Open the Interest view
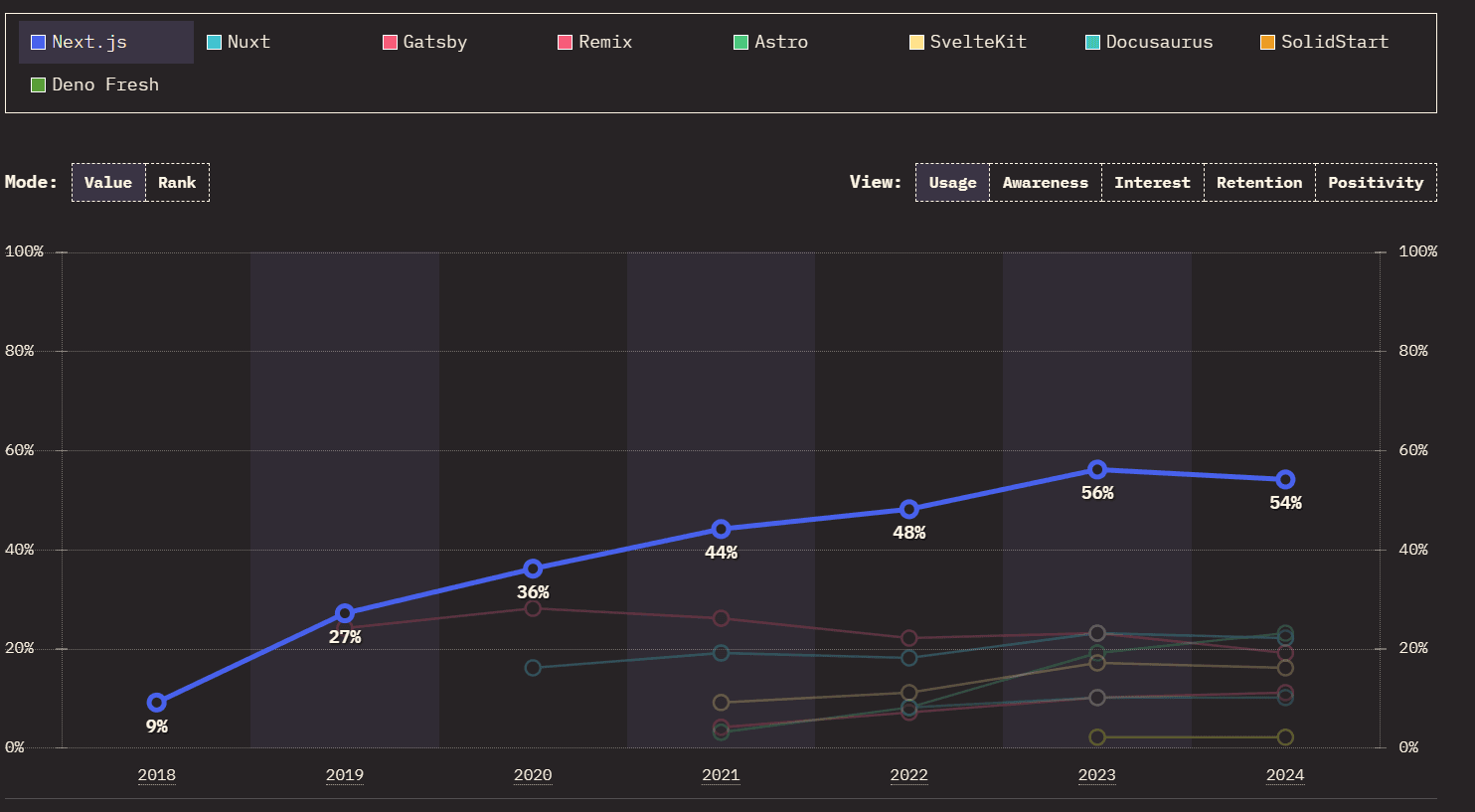The image size is (1475, 812). 1153,182
